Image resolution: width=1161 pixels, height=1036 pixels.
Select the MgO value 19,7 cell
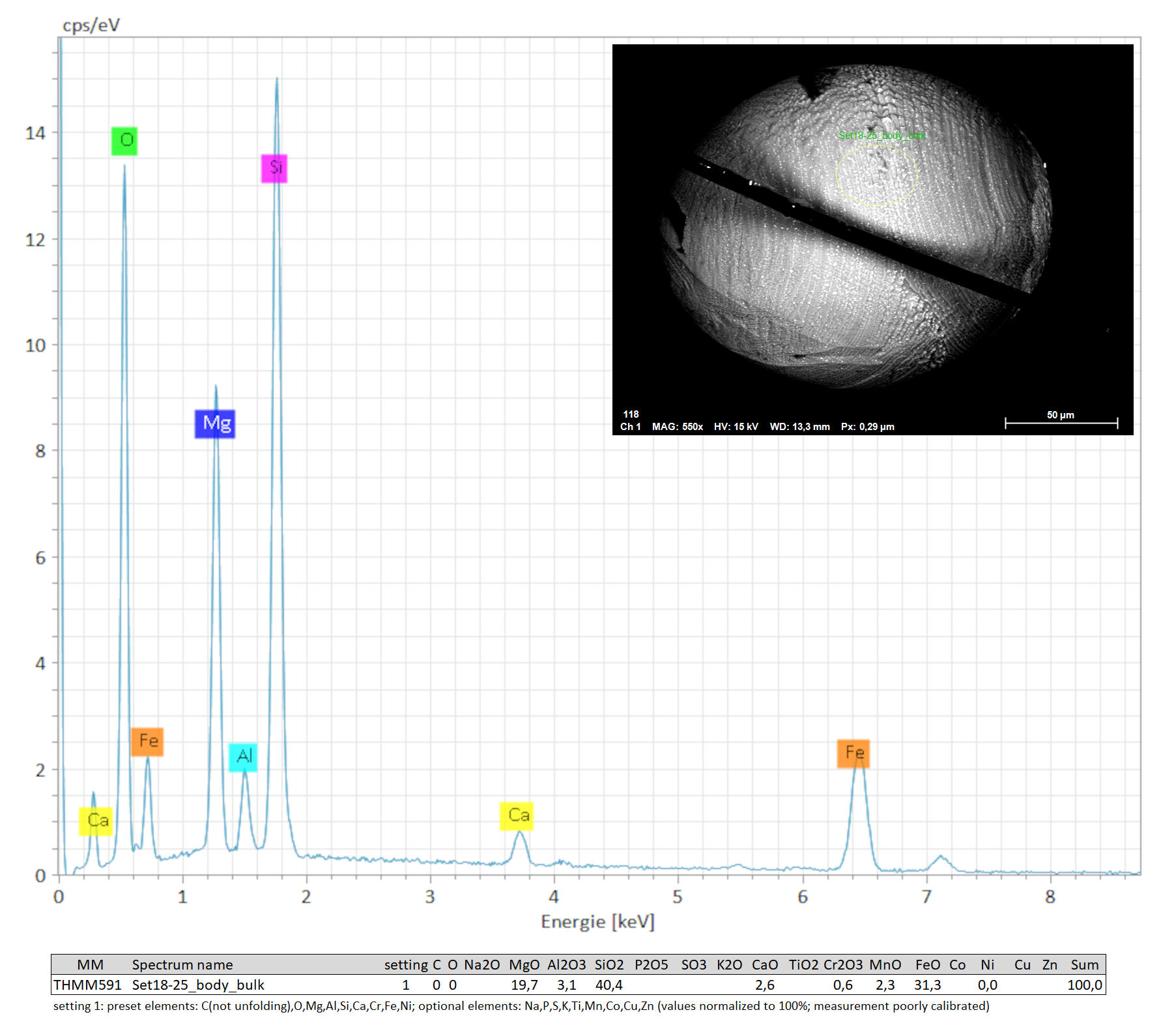[x=524, y=985]
